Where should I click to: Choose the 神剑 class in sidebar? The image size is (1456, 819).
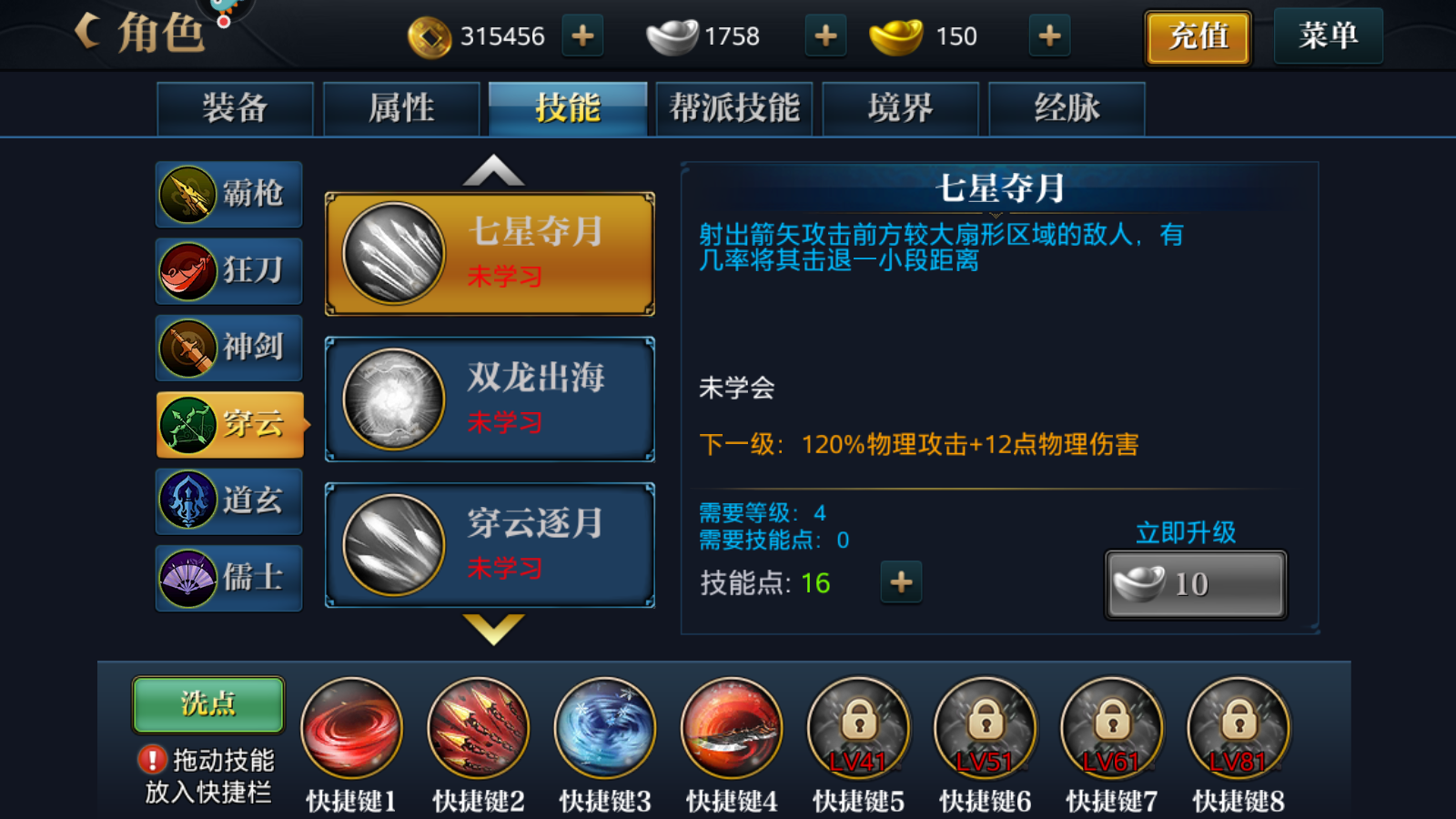click(228, 348)
